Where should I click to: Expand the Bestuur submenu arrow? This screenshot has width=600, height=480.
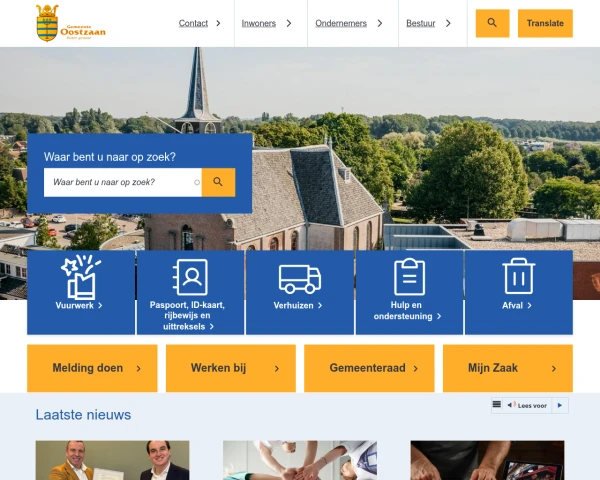click(448, 23)
